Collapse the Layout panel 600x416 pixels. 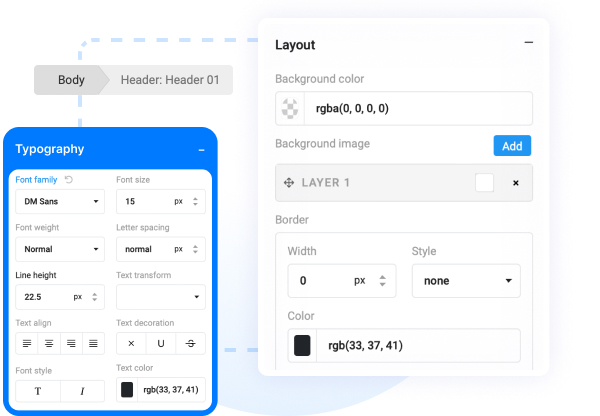click(x=528, y=42)
